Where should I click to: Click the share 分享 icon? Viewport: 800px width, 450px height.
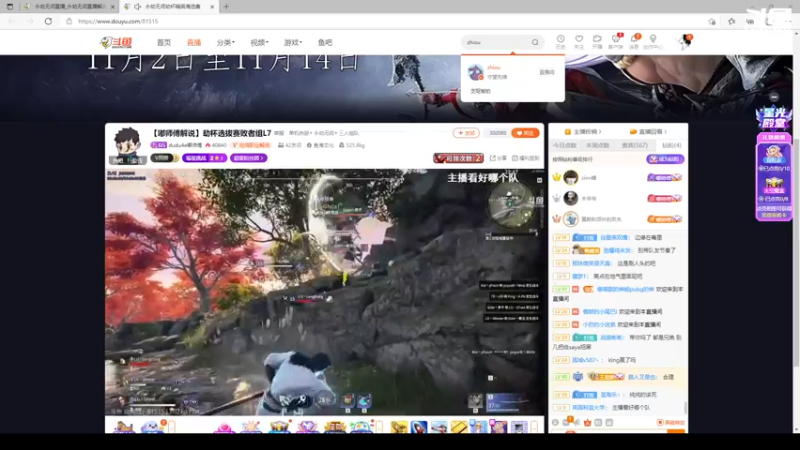498,158
